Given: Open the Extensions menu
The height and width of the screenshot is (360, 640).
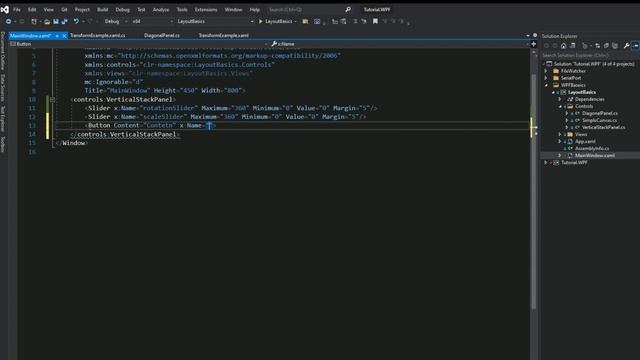Looking at the screenshot, I should (x=206, y=9).
